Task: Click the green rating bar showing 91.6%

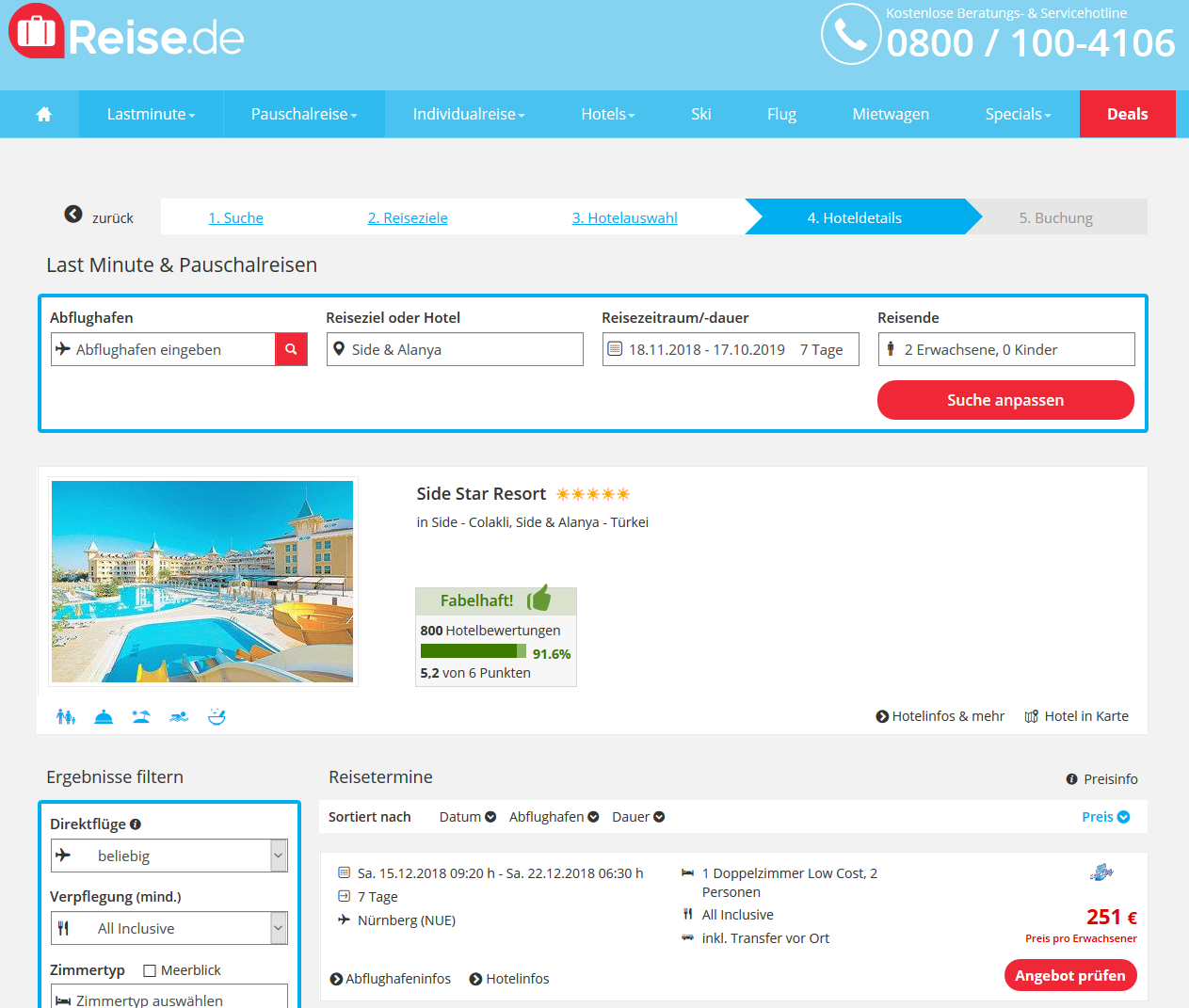Action: (474, 651)
